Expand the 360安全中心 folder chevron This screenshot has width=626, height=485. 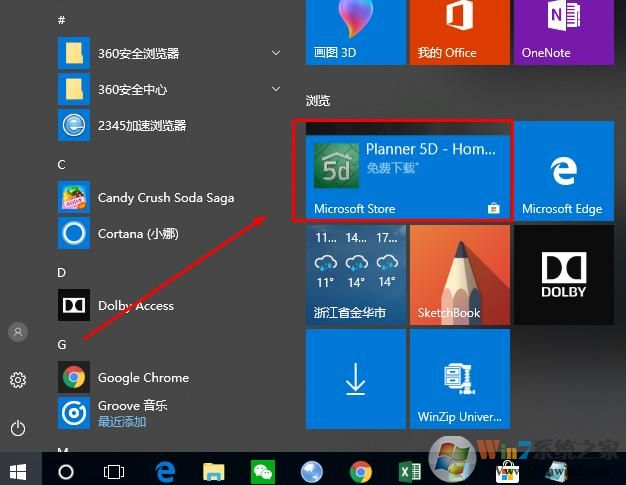click(276, 89)
